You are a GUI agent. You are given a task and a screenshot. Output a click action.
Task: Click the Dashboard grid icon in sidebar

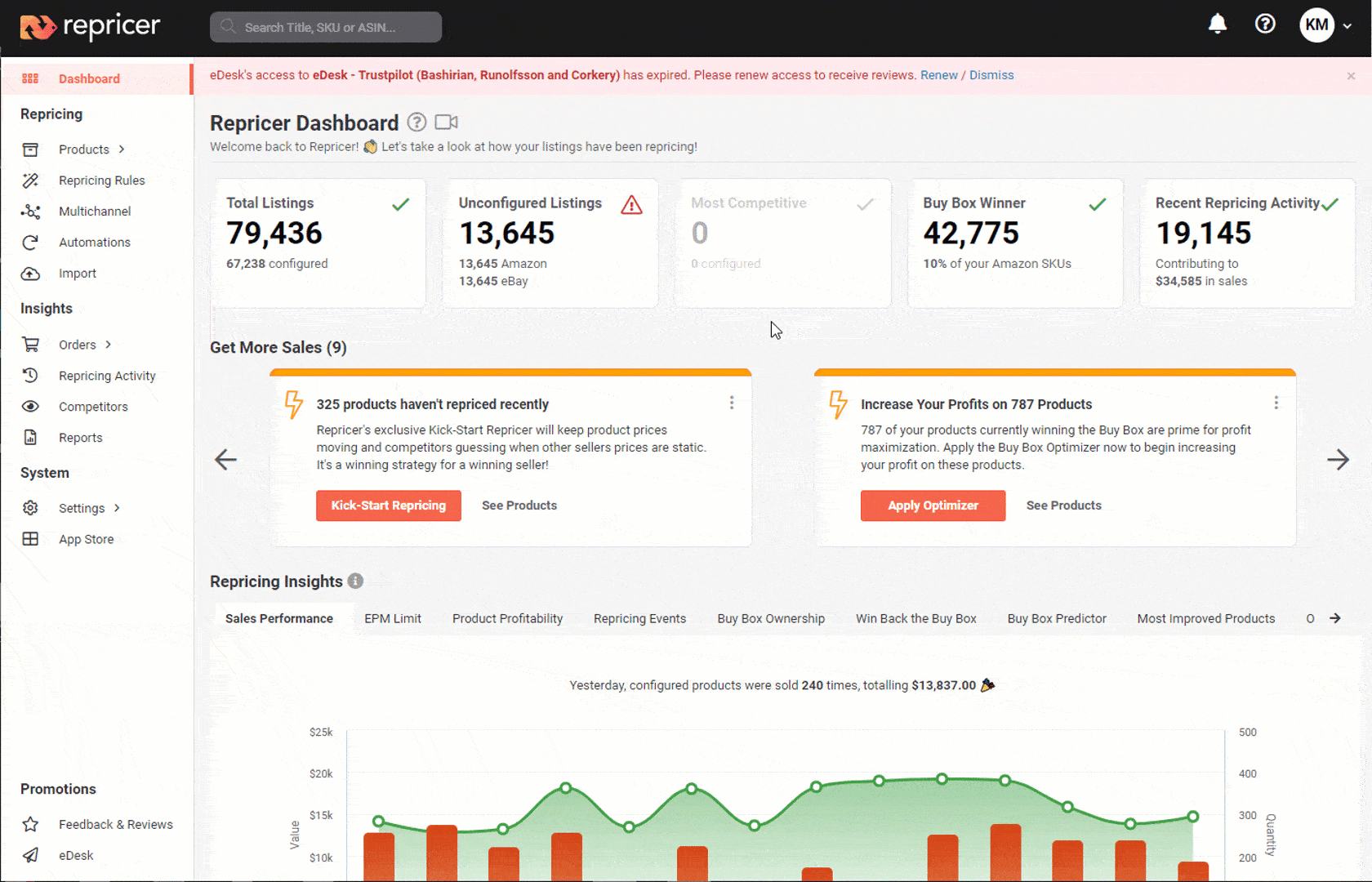click(30, 78)
